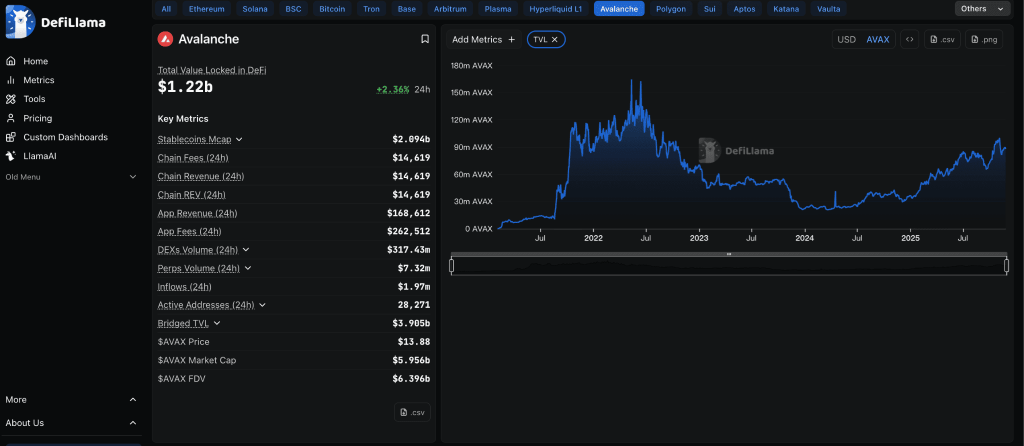Image resolution: width=1024 pixels, height=446 pixels.
Task: Click the left handle of chart range slider
Action: point(452,265)
